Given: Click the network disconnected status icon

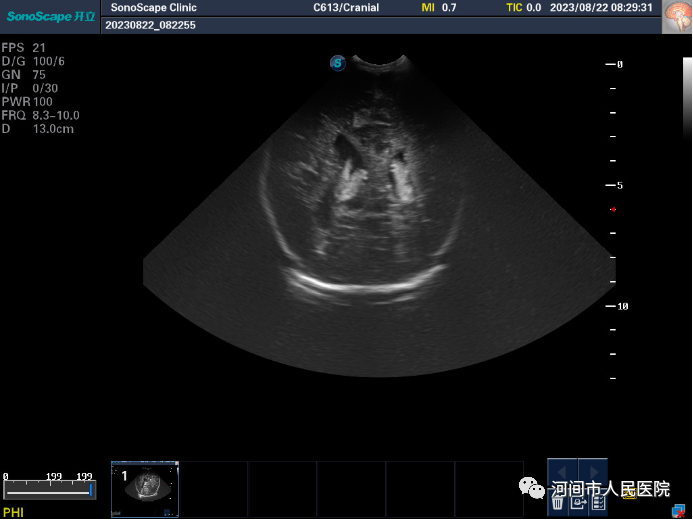Looking at the screenshot, I should tap(678, 509).
